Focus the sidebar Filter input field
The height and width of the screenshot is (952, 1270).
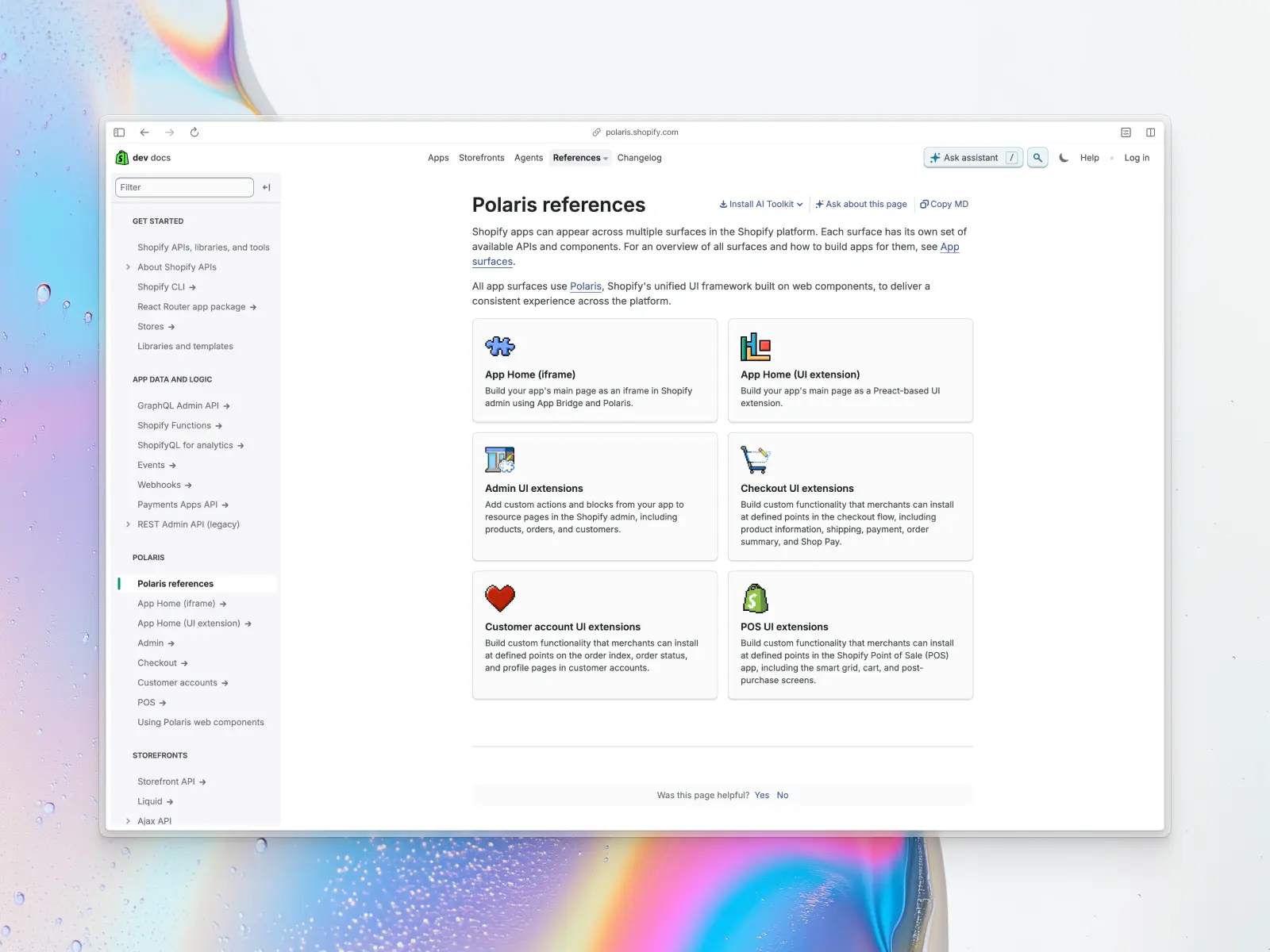click(x=184, y=187)
